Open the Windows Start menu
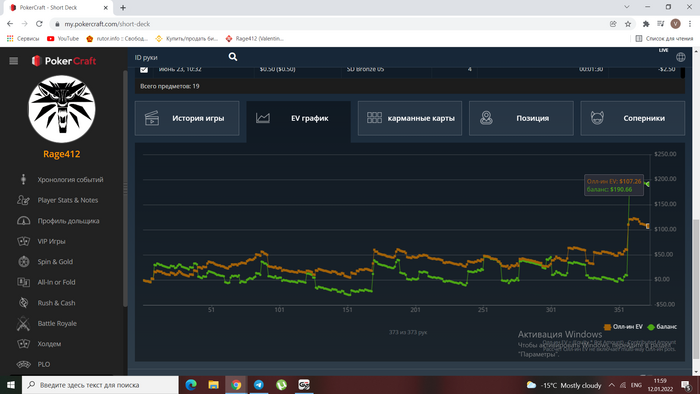The image size is (700, 394). point(11,385)
